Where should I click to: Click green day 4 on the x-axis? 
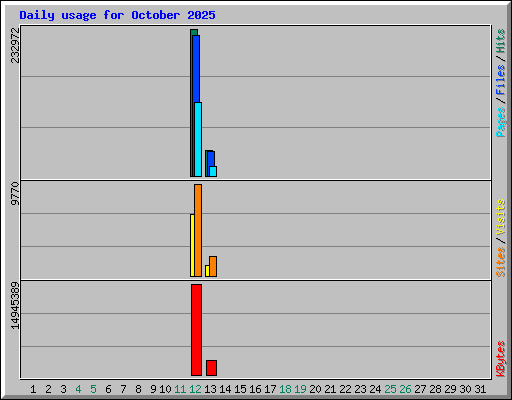[x=78, y=389]
